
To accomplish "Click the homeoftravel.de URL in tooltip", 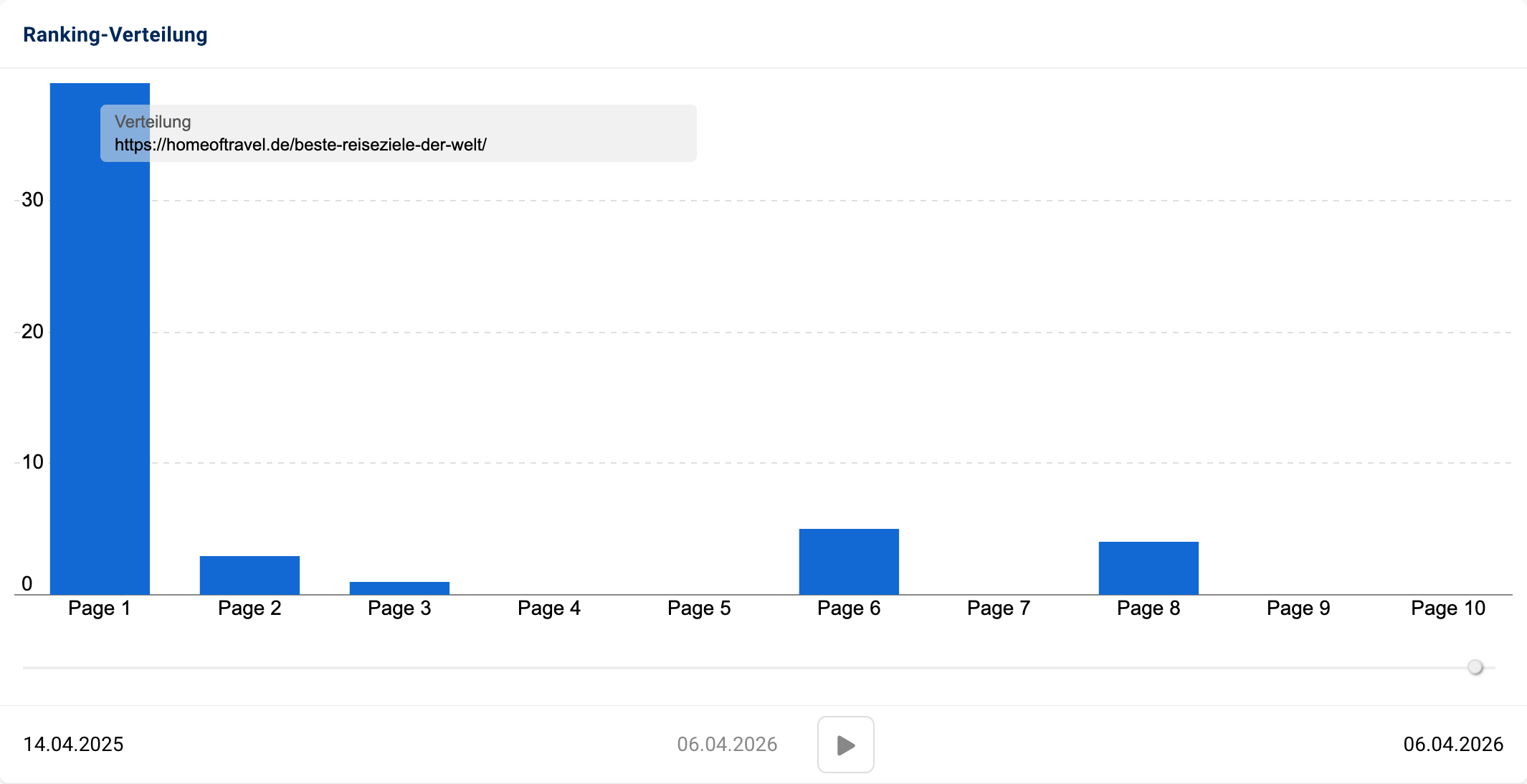I will pyautogui.click(x=300, y=145).
